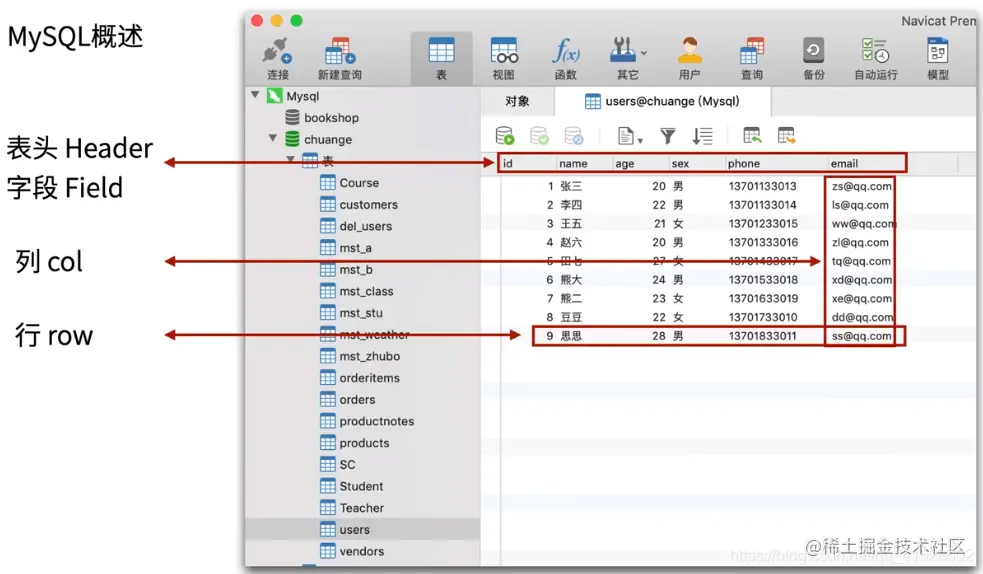
Task: Open the text document dropdown icon
Action: point(630,135)
